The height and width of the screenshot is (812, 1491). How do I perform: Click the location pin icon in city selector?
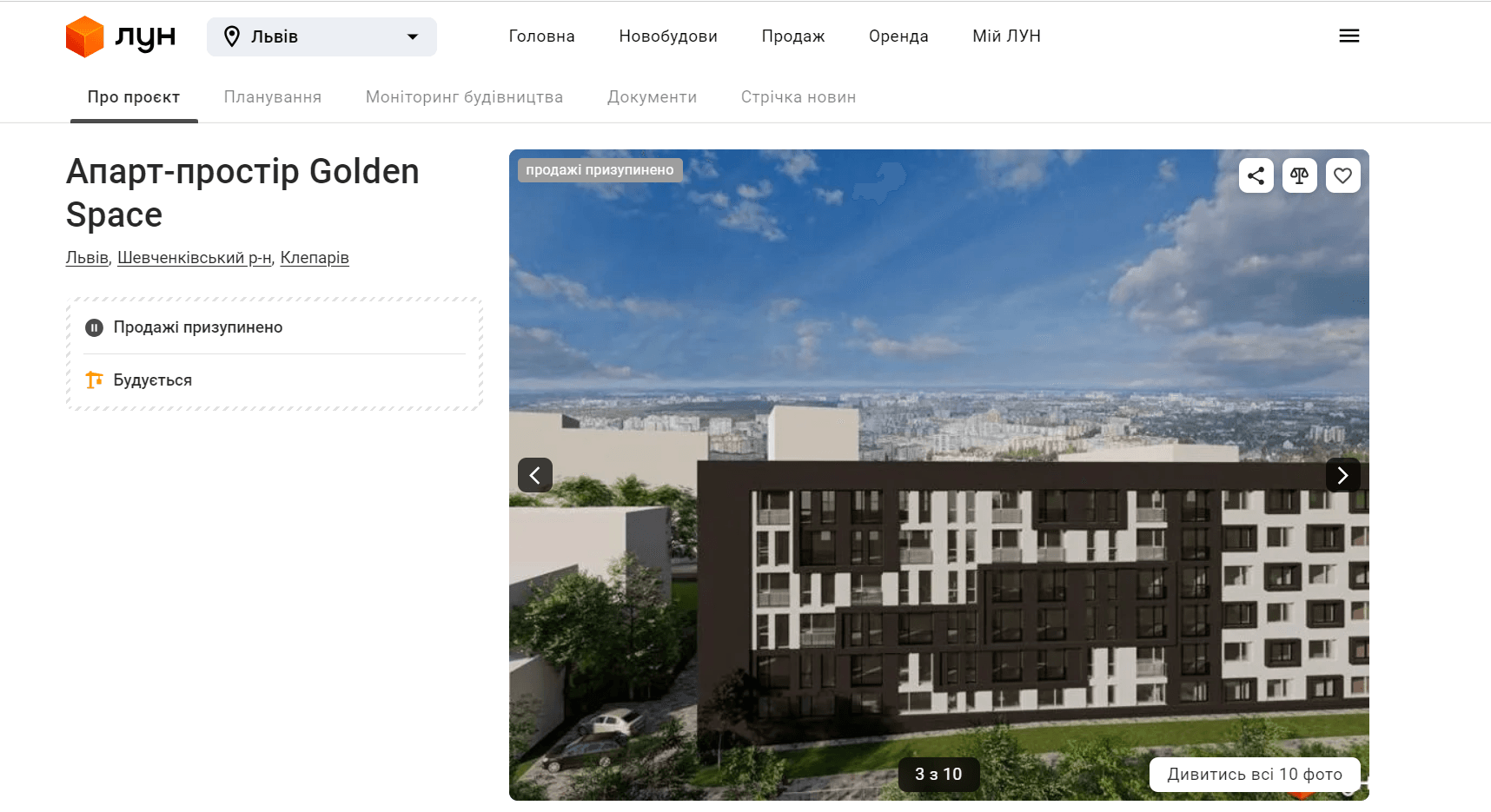(232, 36)
